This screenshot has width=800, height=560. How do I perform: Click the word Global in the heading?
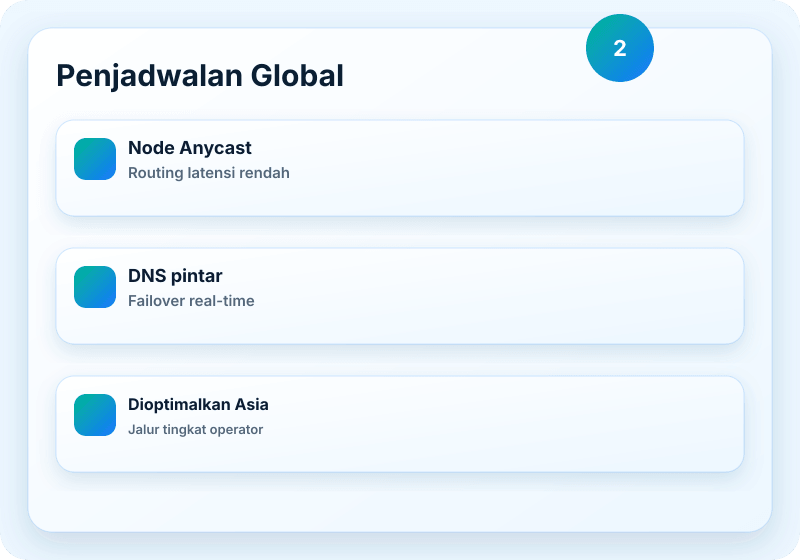(297, 76)
